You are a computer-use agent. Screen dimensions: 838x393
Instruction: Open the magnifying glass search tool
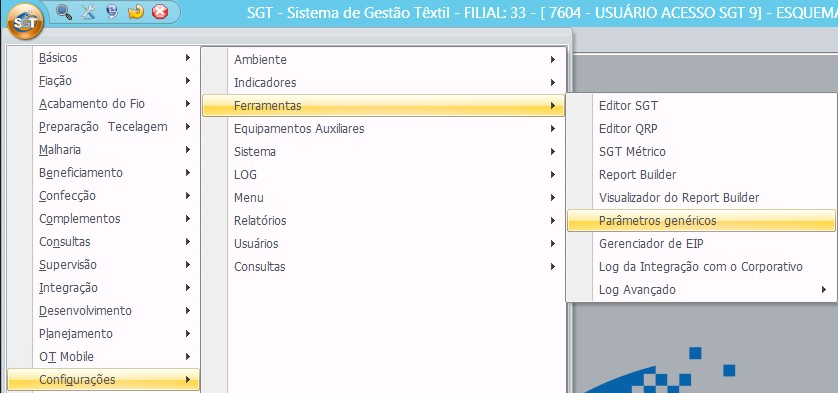[64, 12]
